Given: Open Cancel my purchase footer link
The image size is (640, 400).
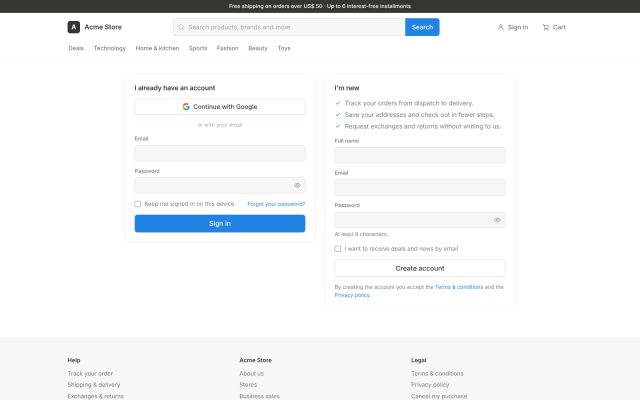Looking at the screenshot, I should 439,396.
